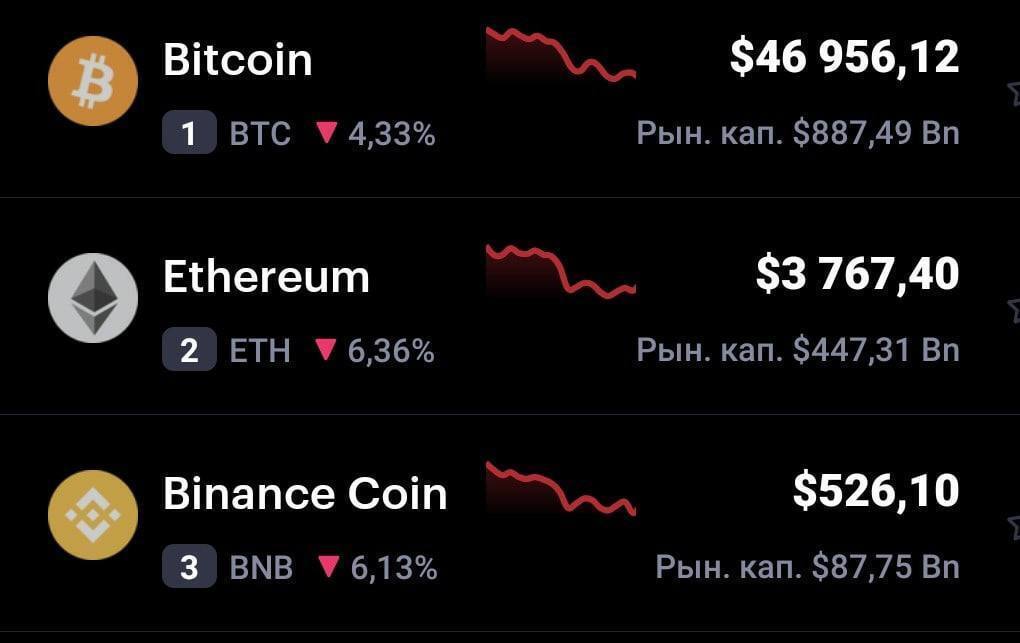This screenshot has height=643, width=1020.
Task: Toggle the favorite star for Bitcoin
Action: point(1013,93)
